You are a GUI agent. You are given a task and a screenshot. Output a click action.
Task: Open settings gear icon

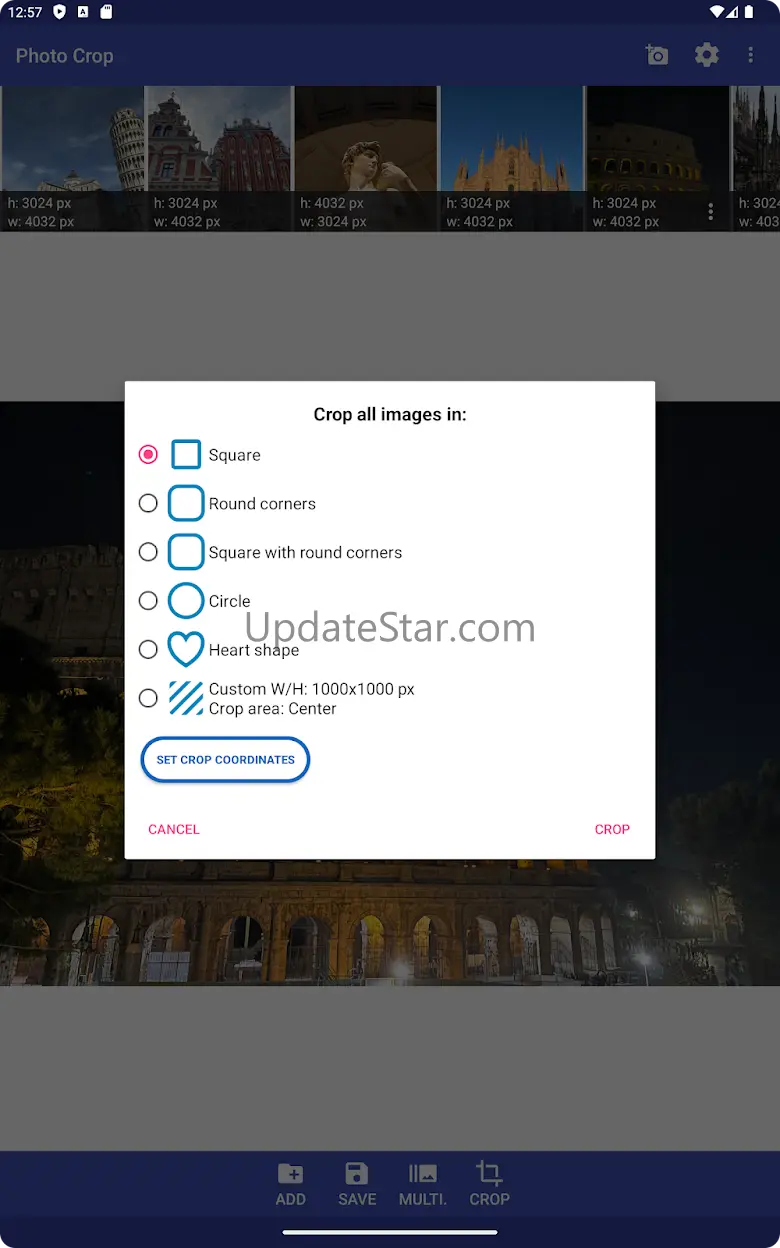coord(707,55)
